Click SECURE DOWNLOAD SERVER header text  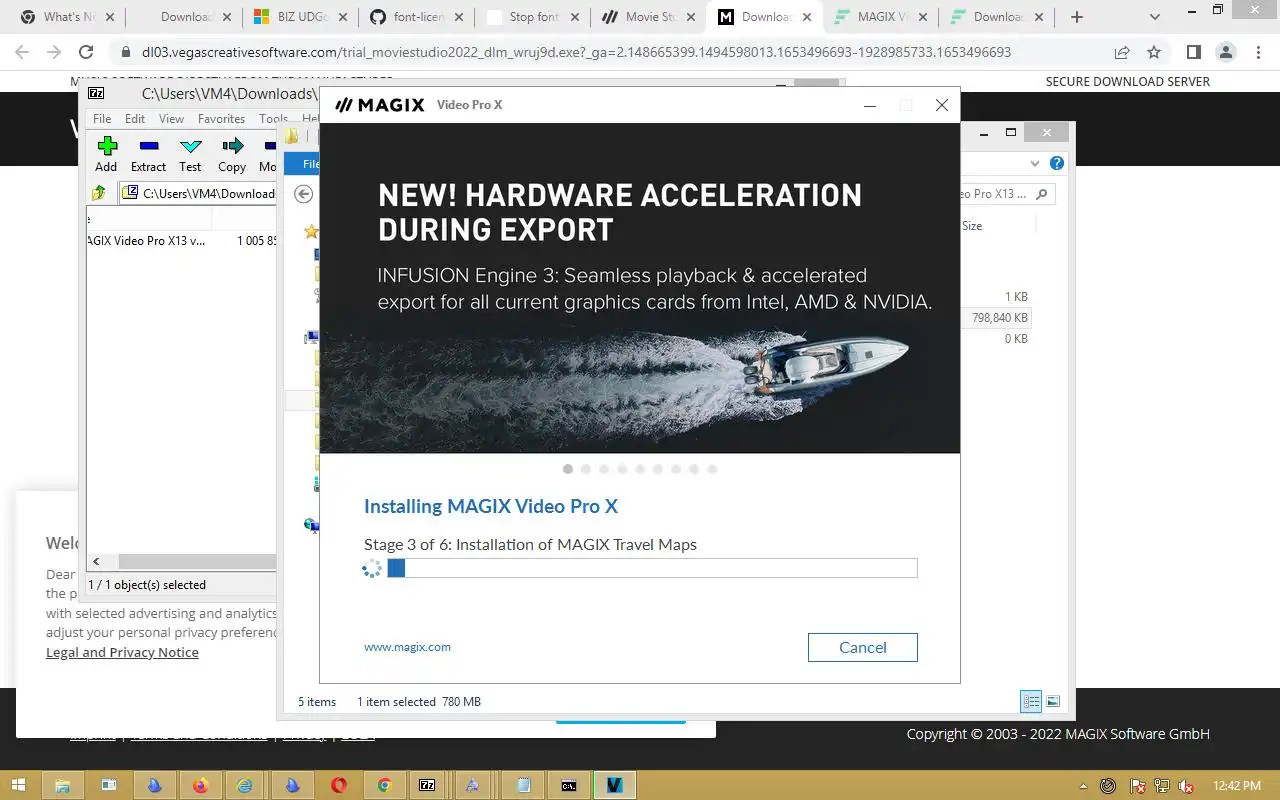coord(1127,82)
